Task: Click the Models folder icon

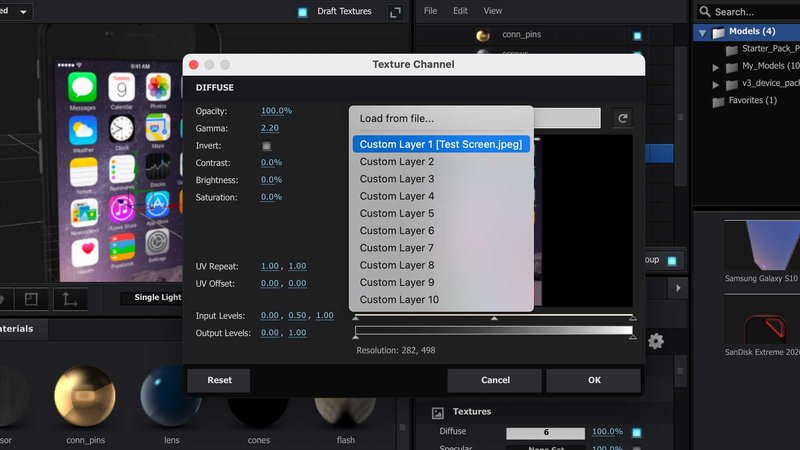Action: [x=718, y=32]
